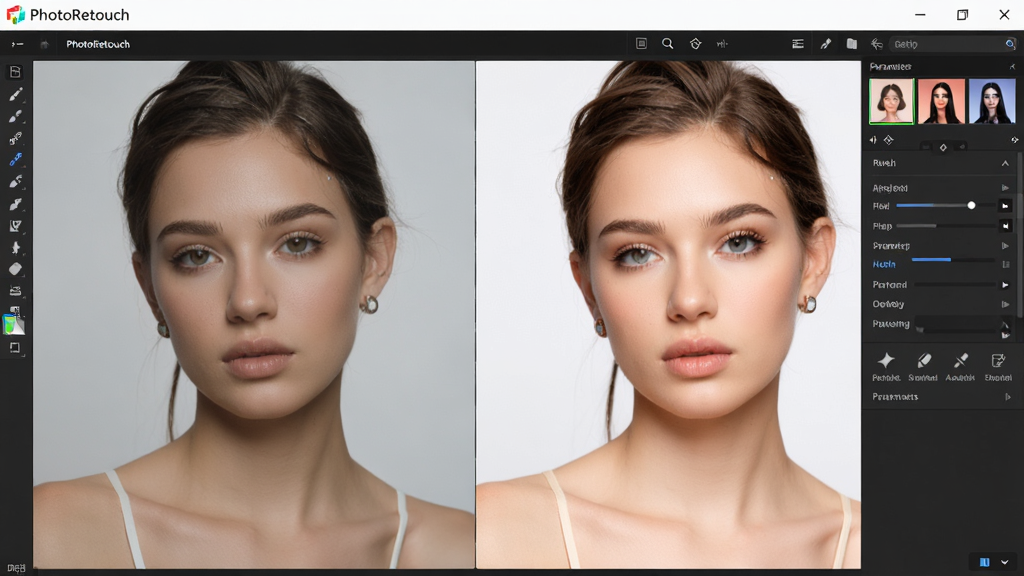Click the Ssmad eraser button
The height and width of the screenshot is (576, 1024).
point(923,366)
